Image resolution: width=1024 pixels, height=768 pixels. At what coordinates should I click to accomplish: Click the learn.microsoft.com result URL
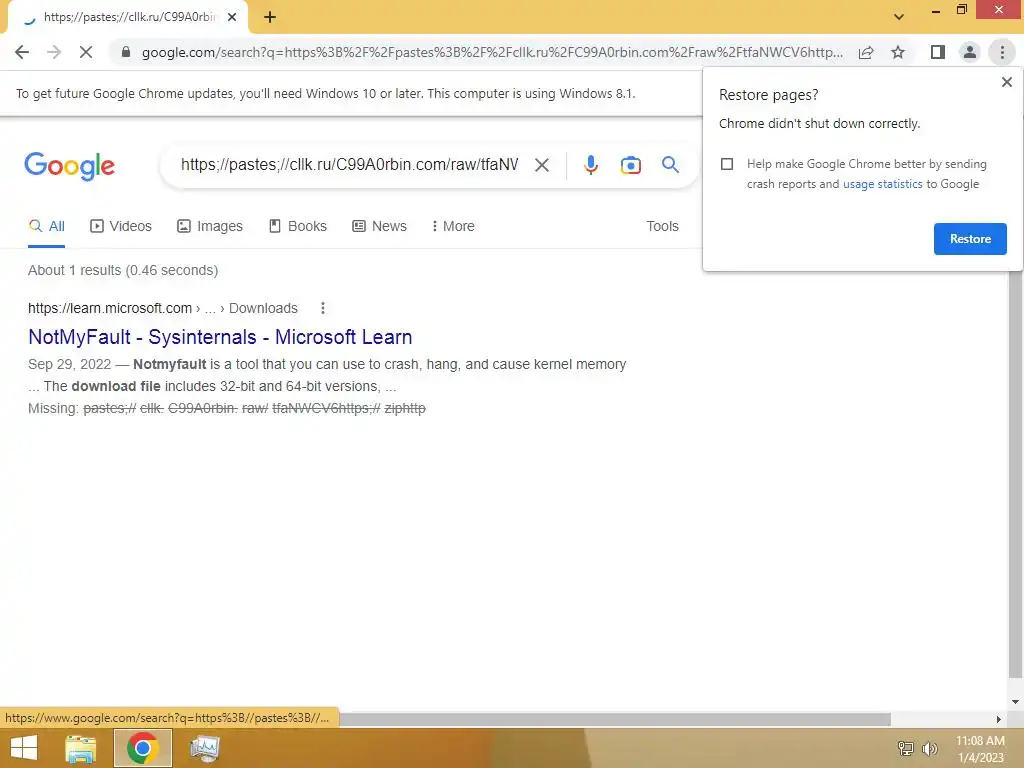(x=163, y=308)
